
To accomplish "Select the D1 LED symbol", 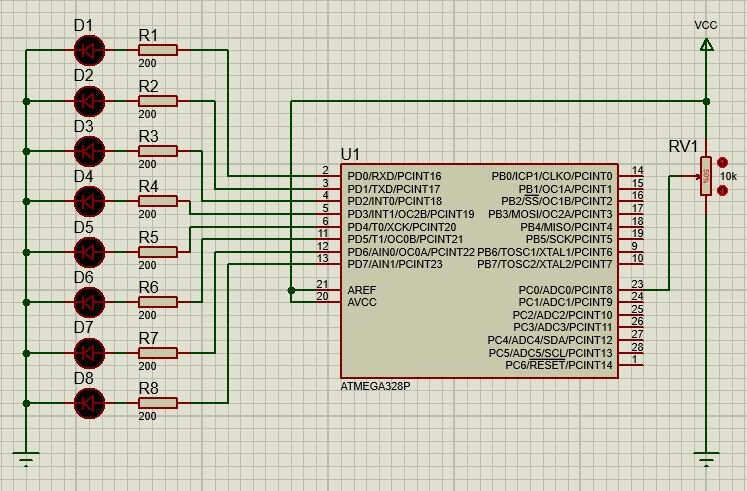I will (89, 50).
